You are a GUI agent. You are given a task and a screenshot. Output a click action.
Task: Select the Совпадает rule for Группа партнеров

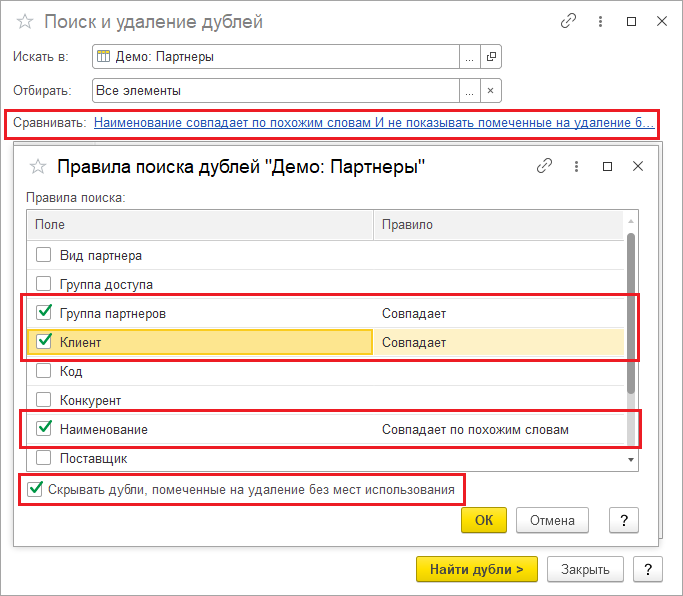click(x=414, y=314)
